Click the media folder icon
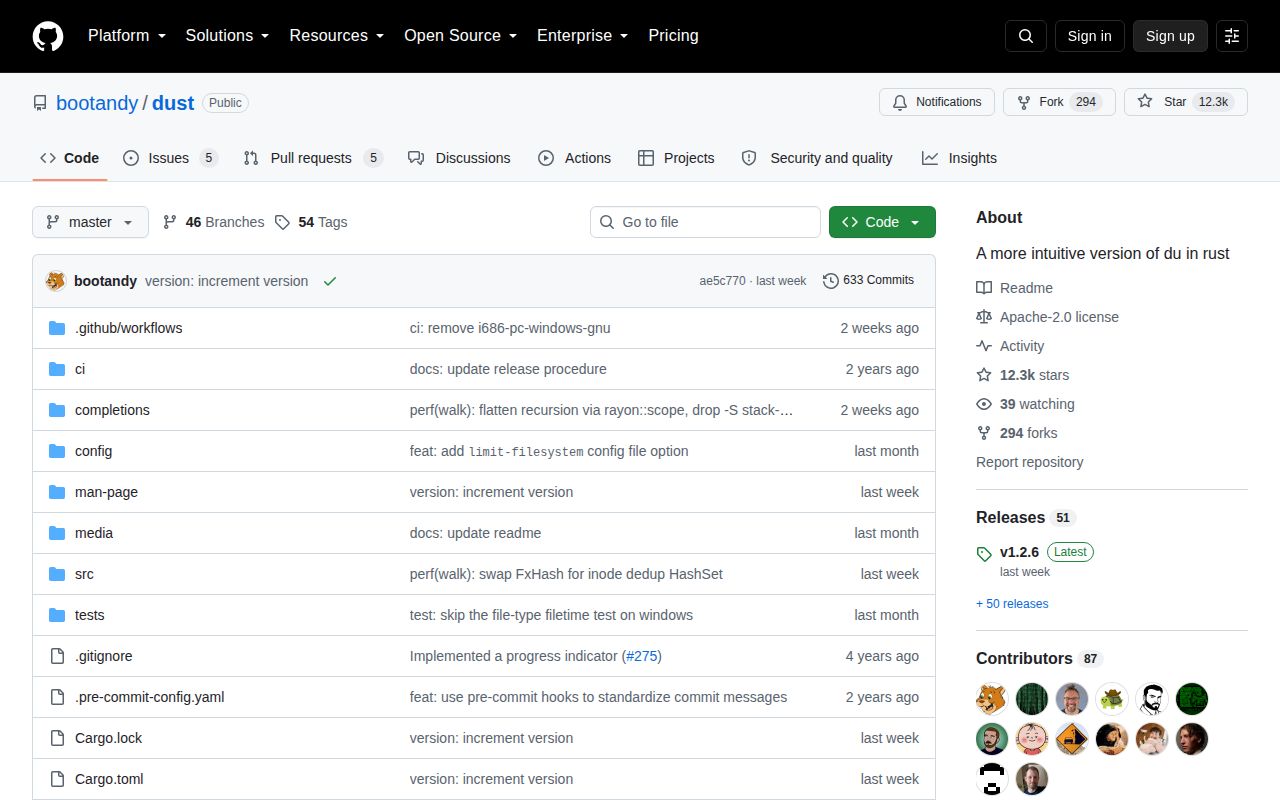Image resolution: width=1280 pixels, height=800 pixels. tap(57, 533)
